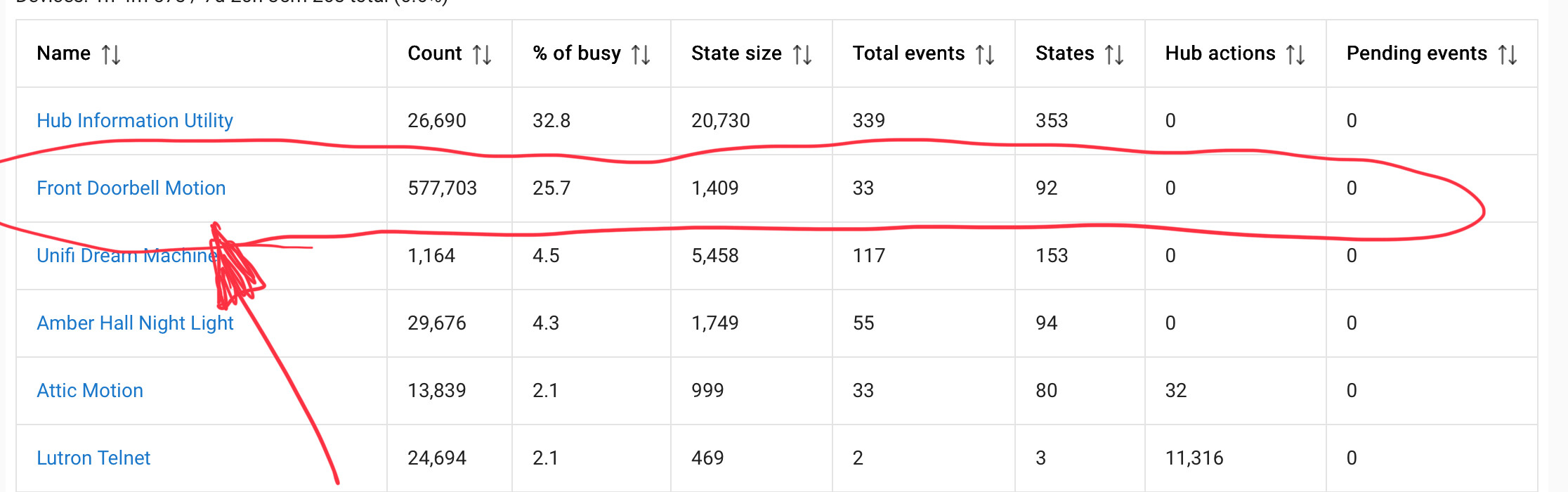1568x492 pixels.
Task: Open Amber Hall Night Light device
Action: [135, 323]
